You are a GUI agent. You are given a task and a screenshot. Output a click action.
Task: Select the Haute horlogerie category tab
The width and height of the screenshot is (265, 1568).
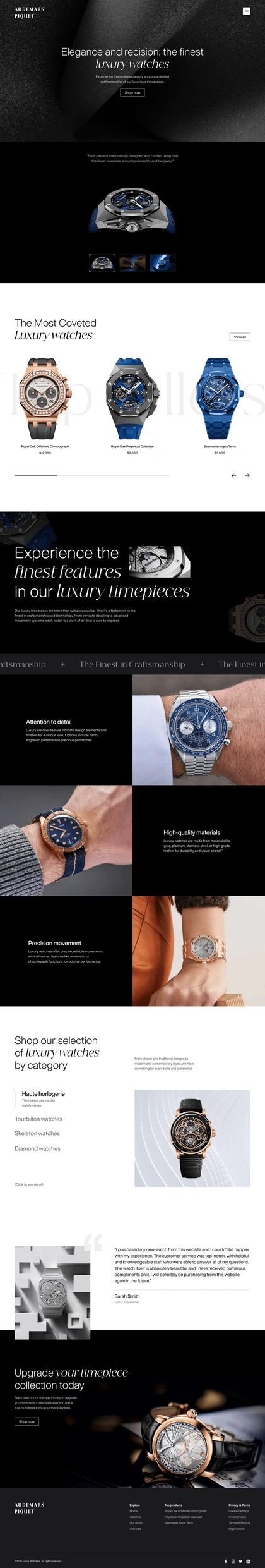tap(43, 1094)
